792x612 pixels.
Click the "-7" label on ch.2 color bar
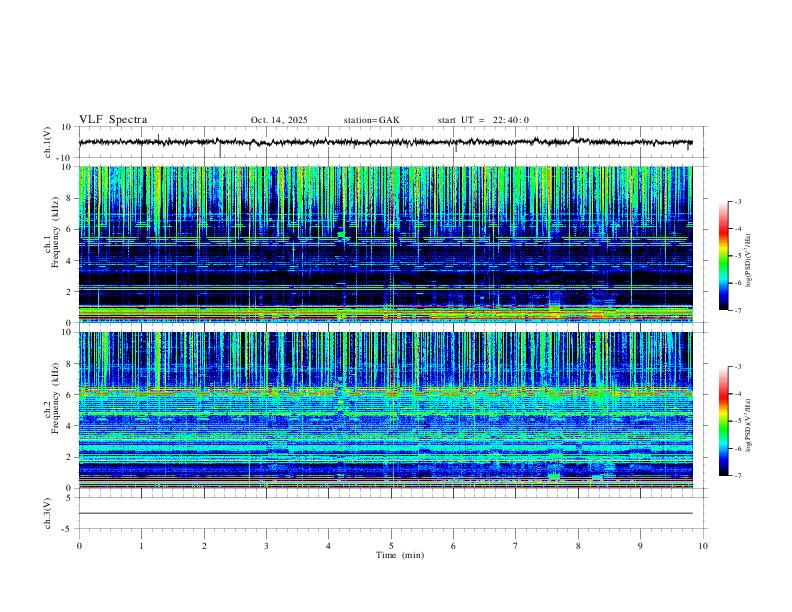[x=737, y=475]
